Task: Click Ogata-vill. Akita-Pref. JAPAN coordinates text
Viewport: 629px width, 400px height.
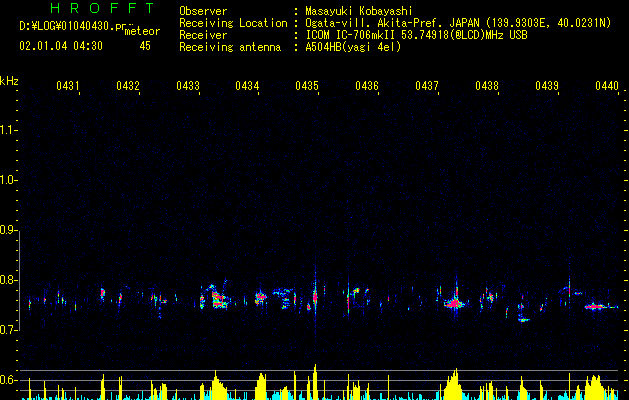Action: click(458, 23)
